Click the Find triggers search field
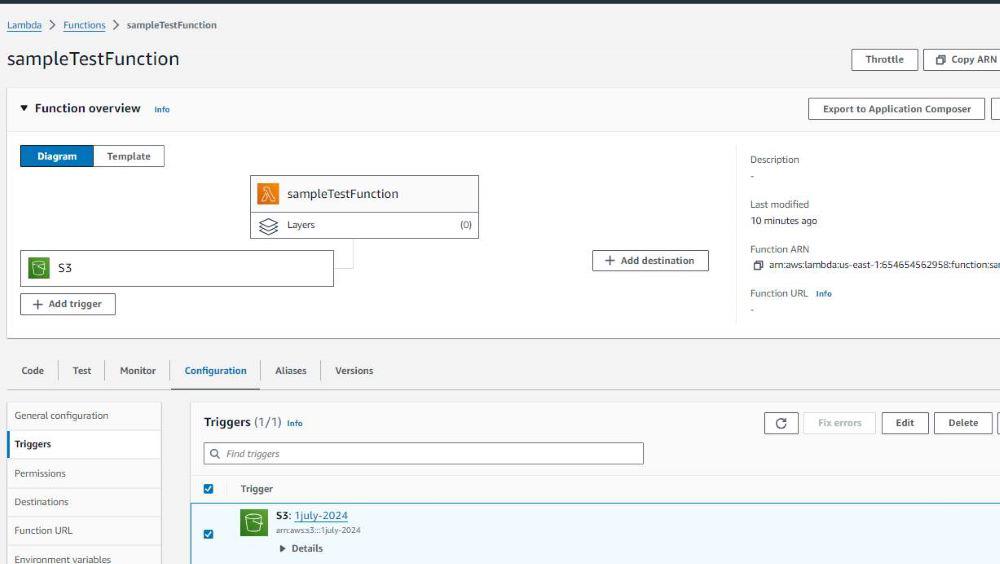The height and width of the screenshot is (564, 1000). click(423, 454)
